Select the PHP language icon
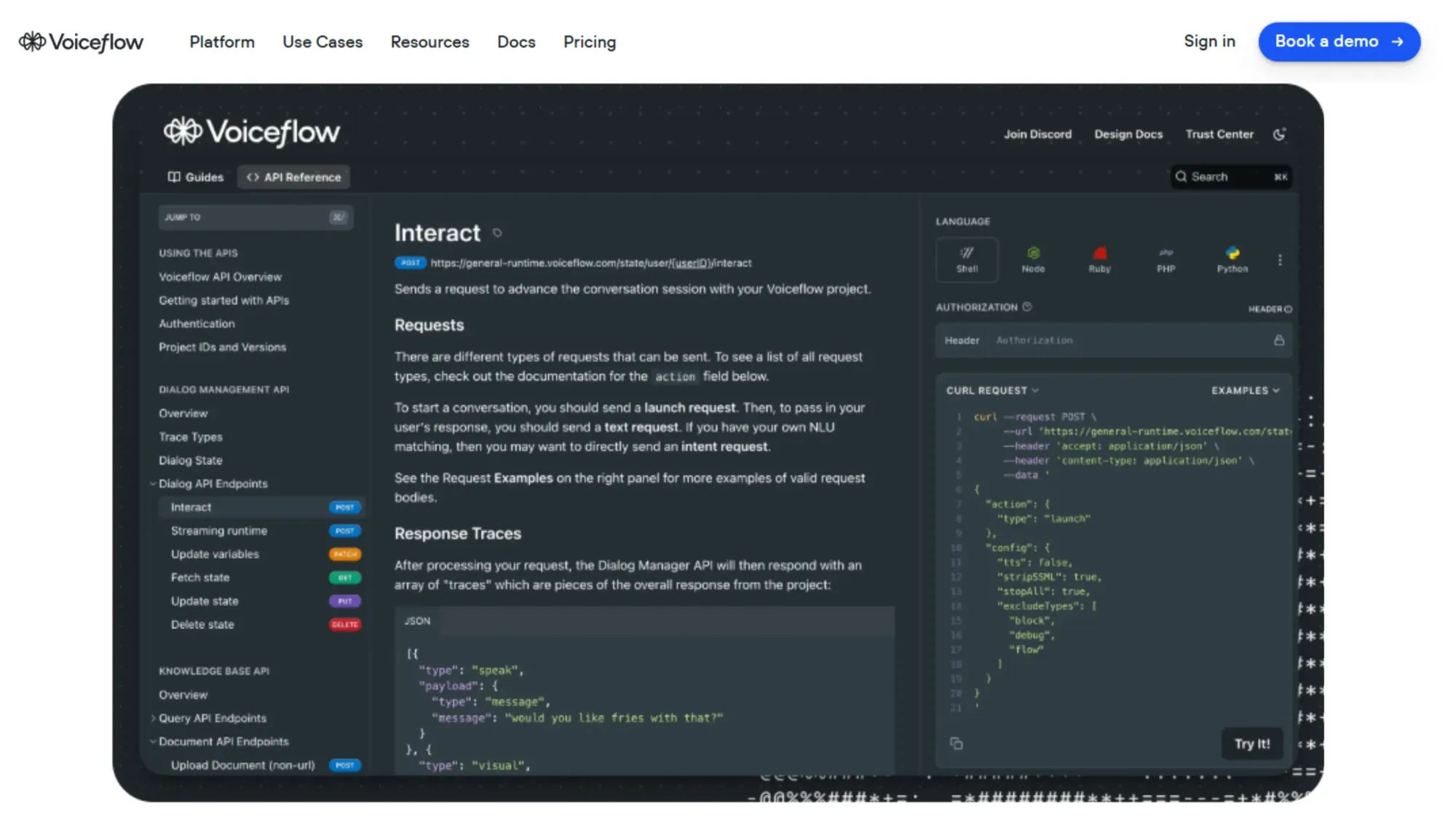The height and width of the screenshot is (819, 1456). click(1166, 260)
